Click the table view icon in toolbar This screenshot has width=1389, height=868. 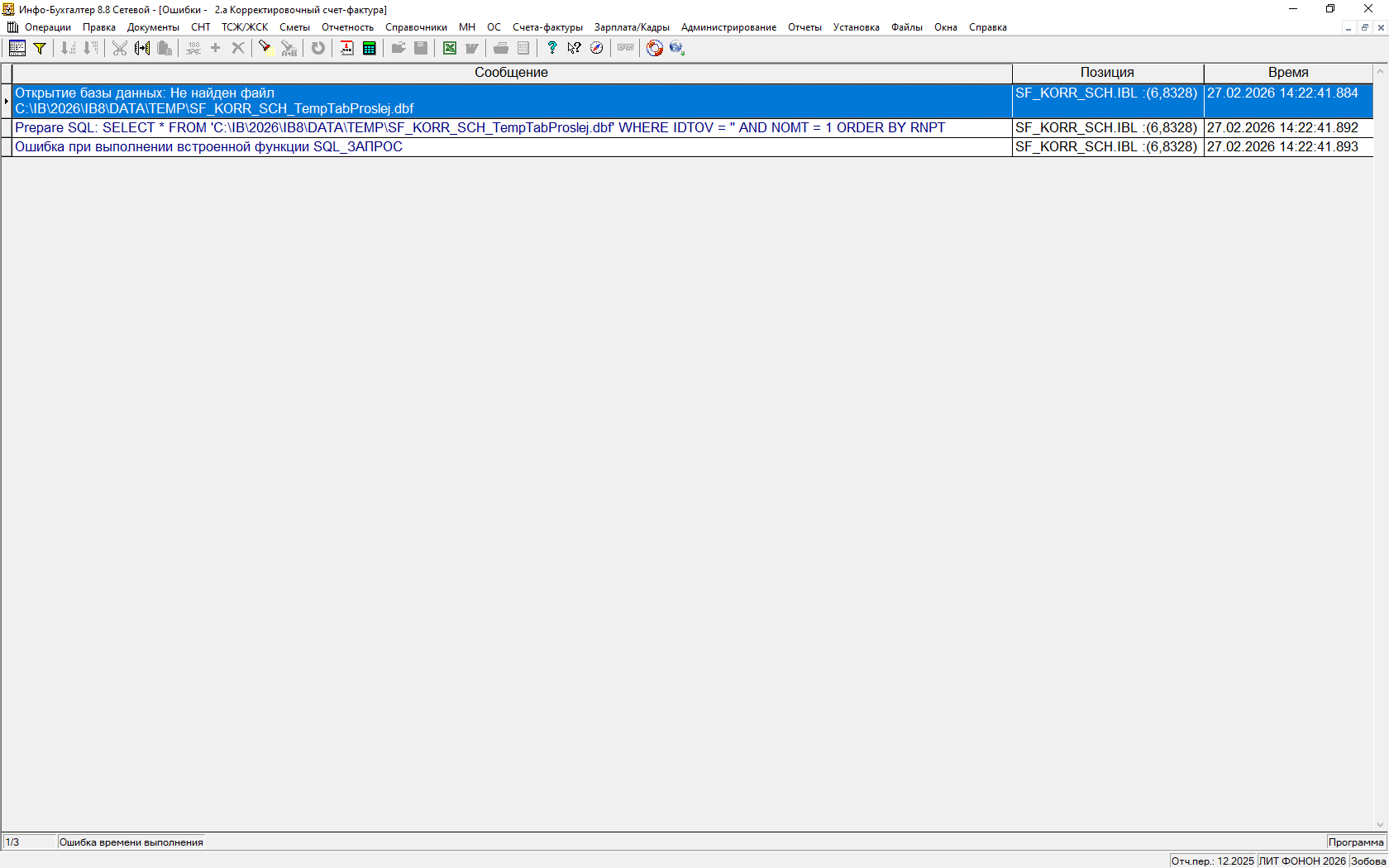[x=17, y=48]
